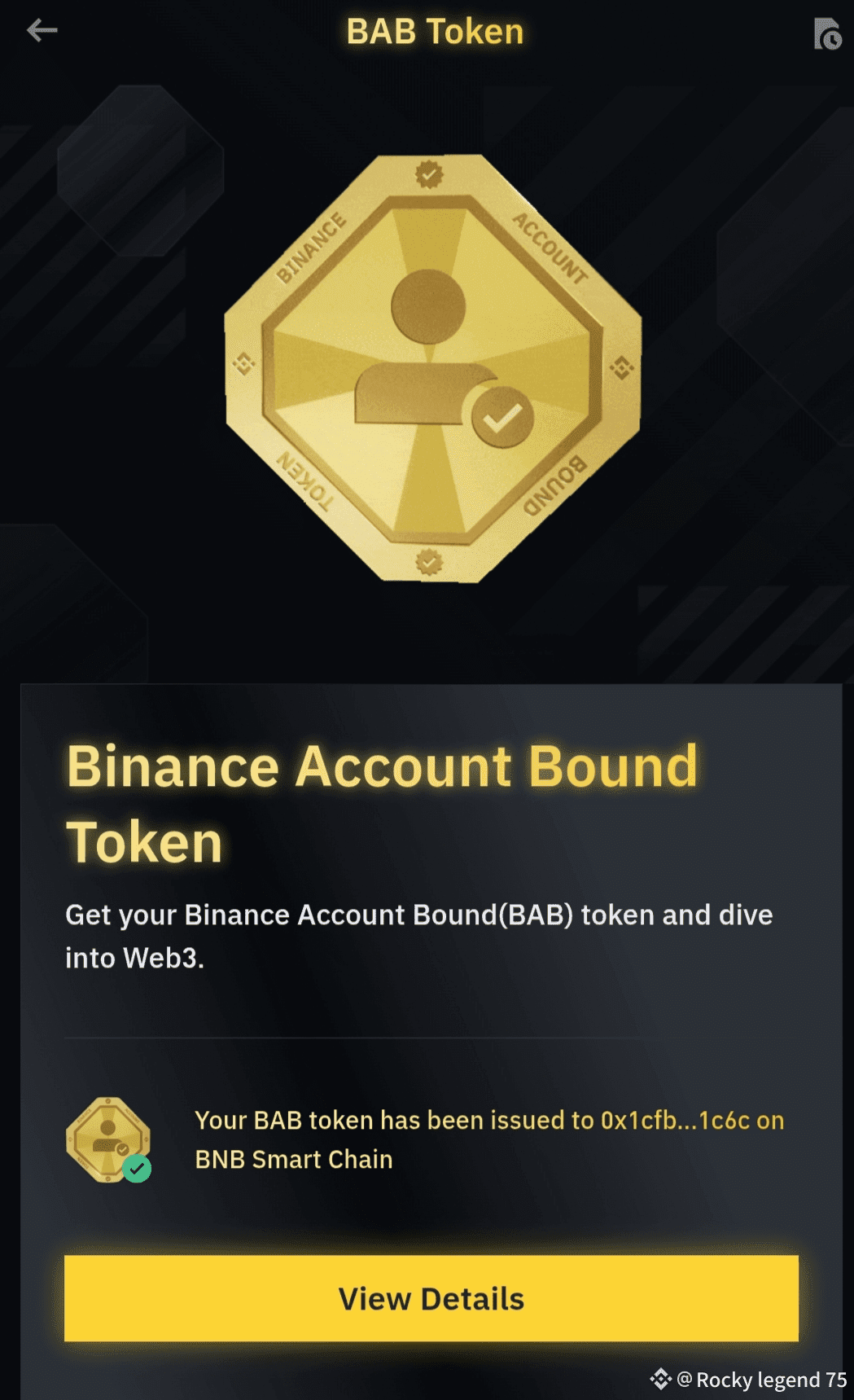Viewport: 854px width, 1400px height.
Task: Click the Binance logo on the badge's left edge
Action: click(x=244, y=363)
